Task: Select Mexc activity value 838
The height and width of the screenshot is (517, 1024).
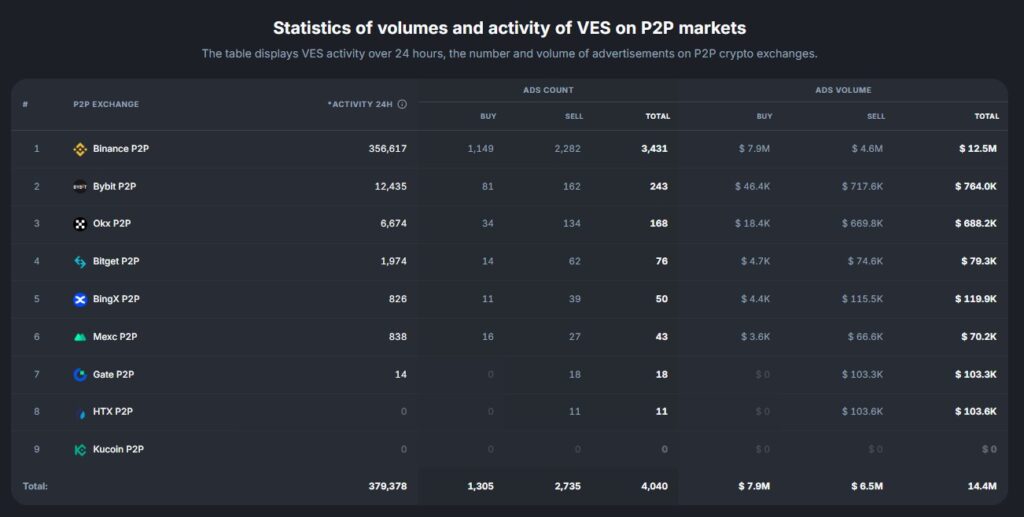Action: (398, 337)
